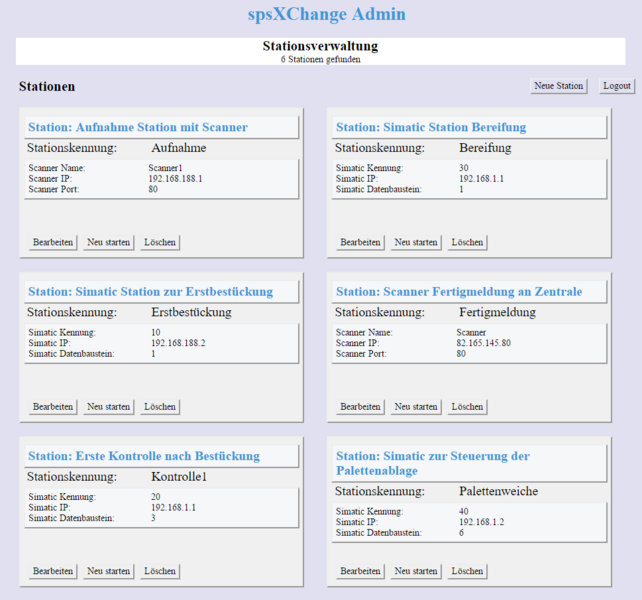The image size is (642, 600).
Task: Delete the Erstbestückung station
Action: [x=160, y=407]
